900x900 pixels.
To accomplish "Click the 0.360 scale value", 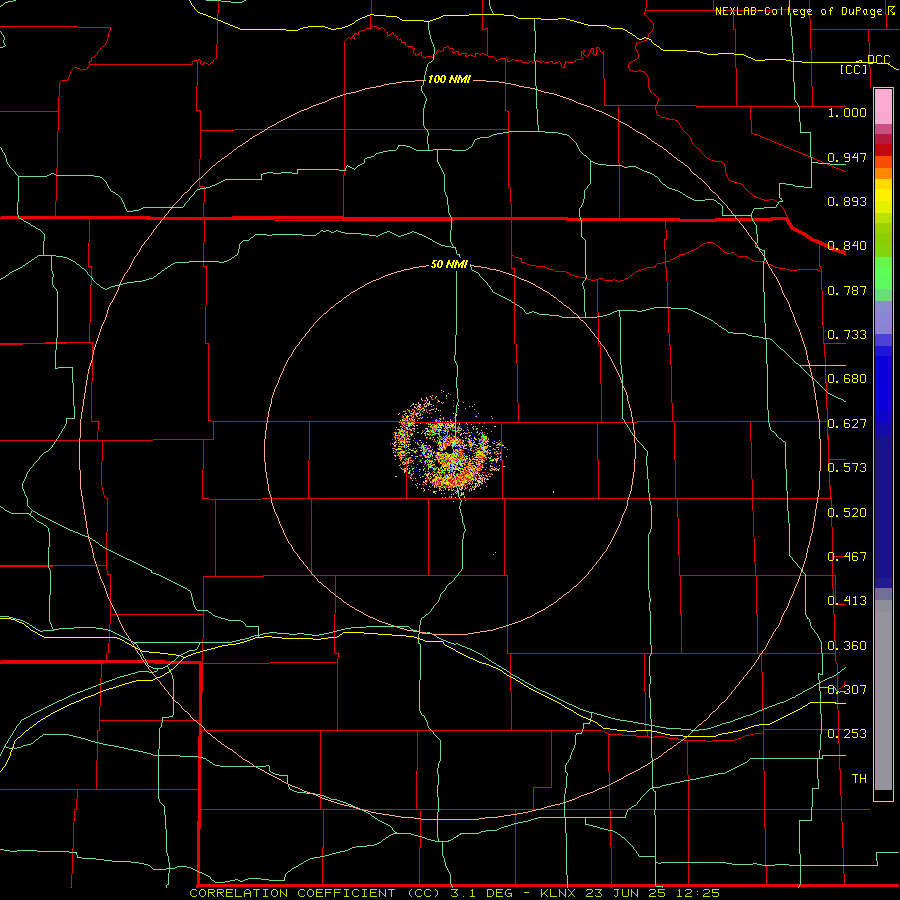I will point(847,646).
